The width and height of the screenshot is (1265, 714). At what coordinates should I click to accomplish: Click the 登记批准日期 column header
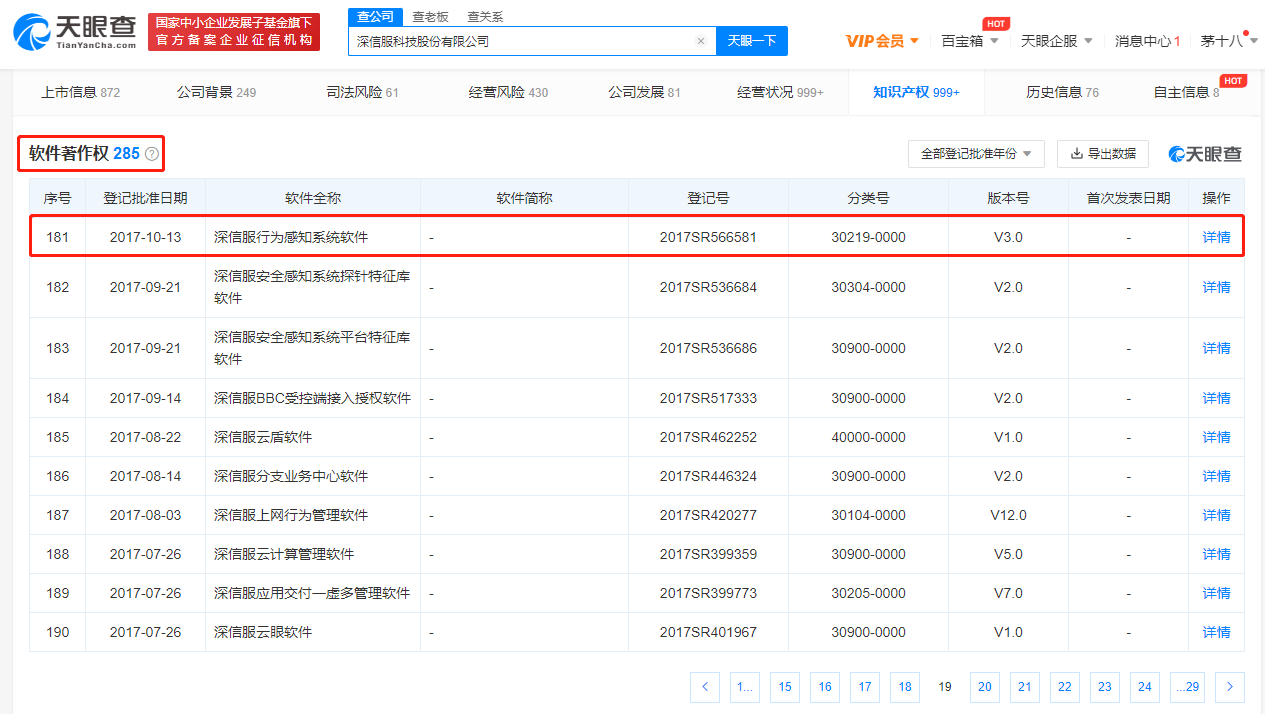point(145,198)
